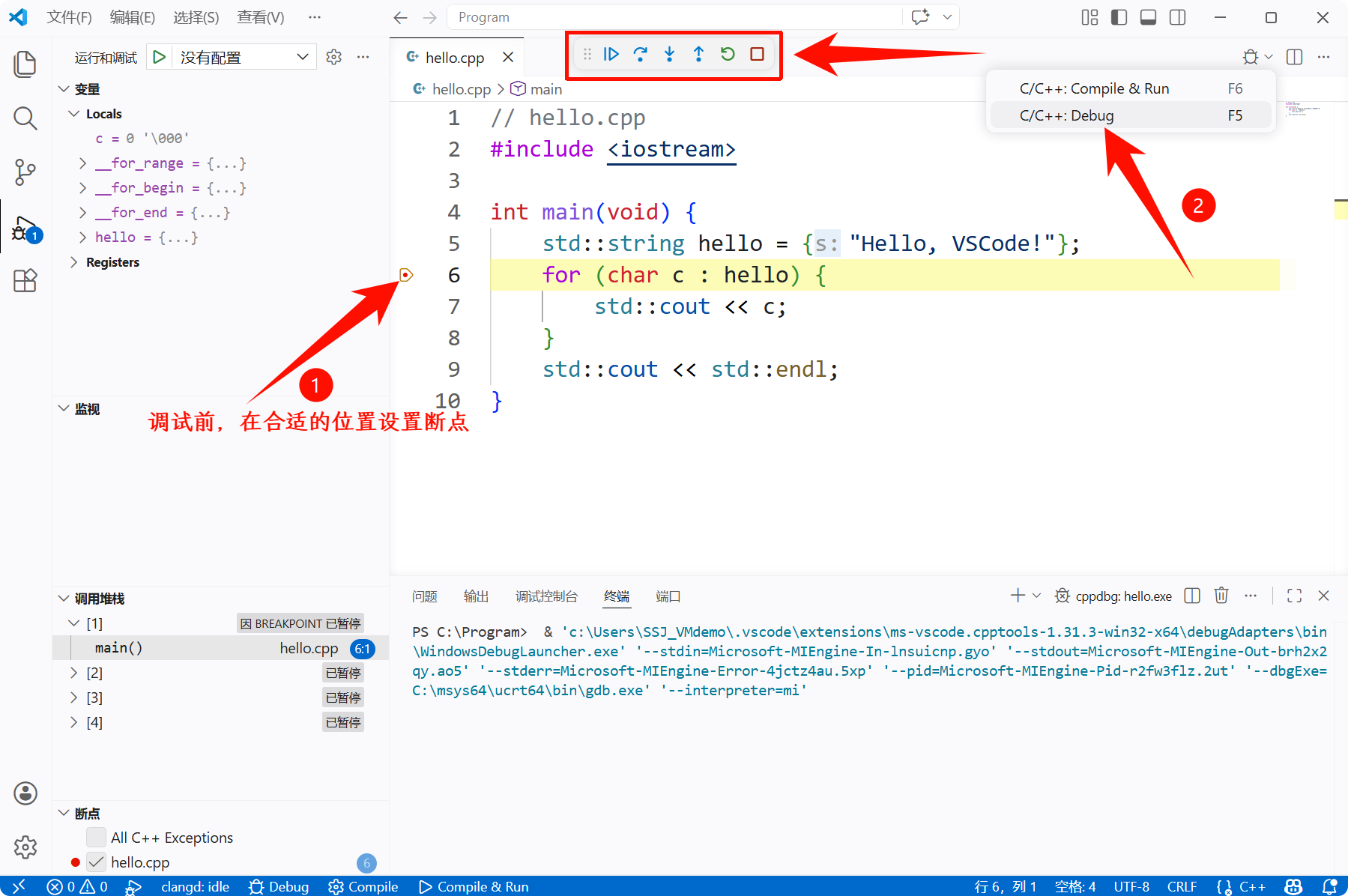This screenshot has height=896, width=1348.
Task: Click the Continue debug button
Action: pos(611,54)
